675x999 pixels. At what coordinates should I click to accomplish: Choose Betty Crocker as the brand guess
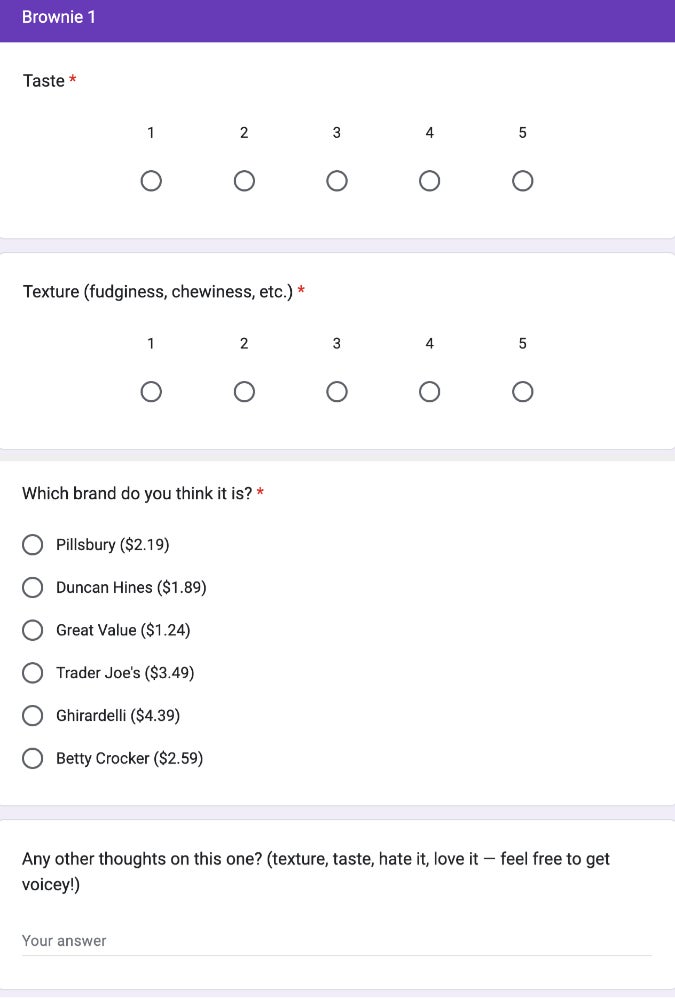point(33,758)
